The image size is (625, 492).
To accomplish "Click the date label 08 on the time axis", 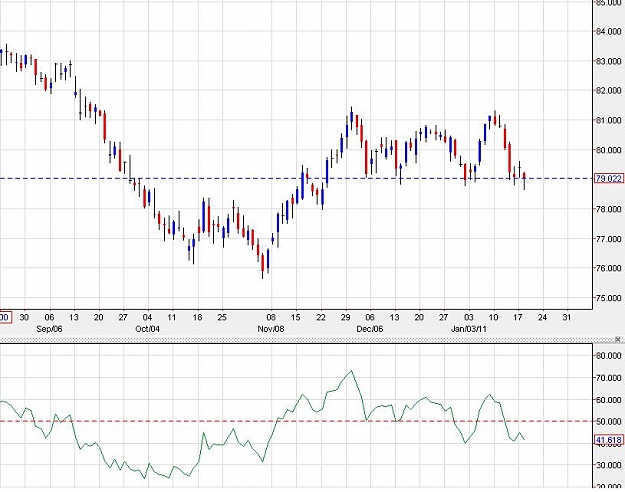I will coord(271,317).
